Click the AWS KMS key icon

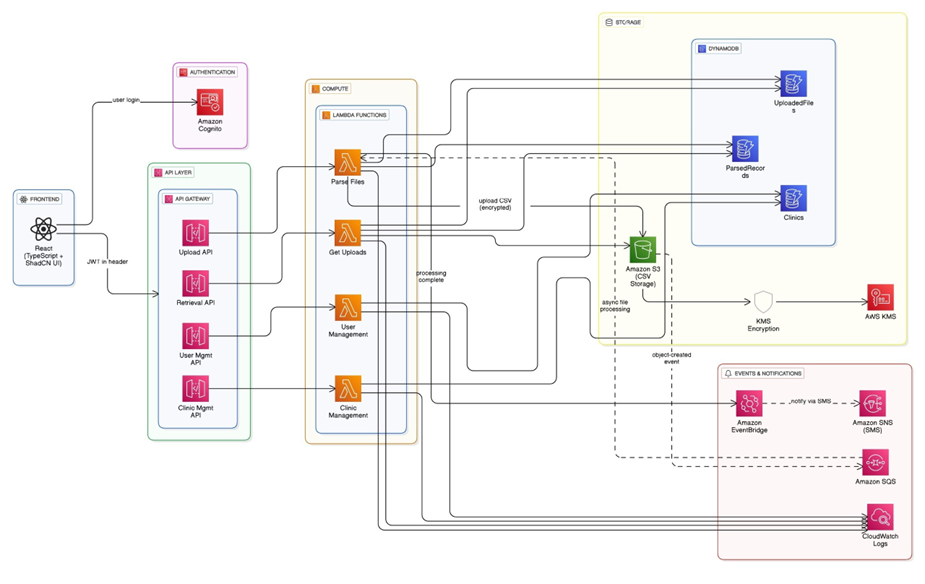tap(880, 298)
